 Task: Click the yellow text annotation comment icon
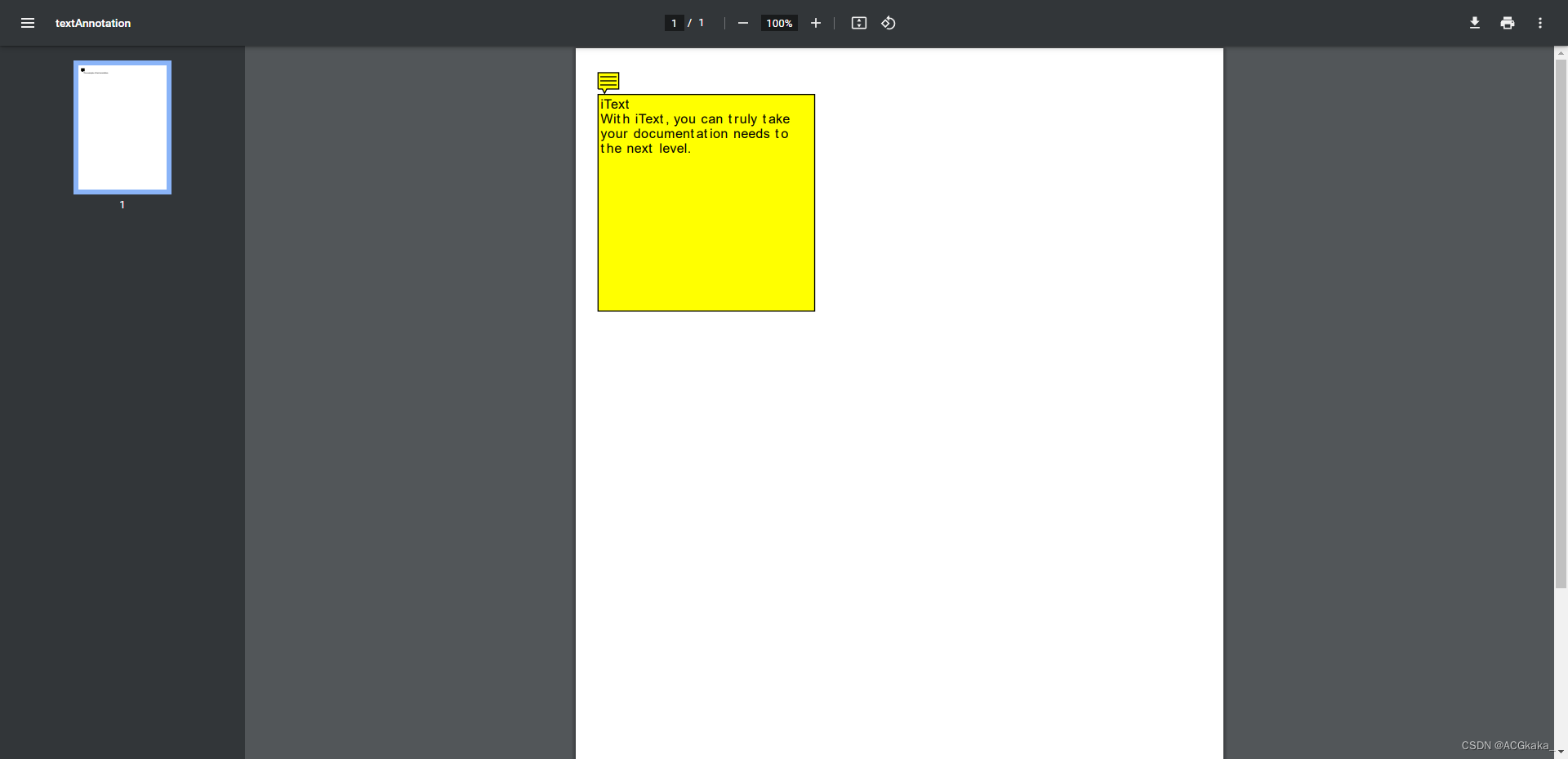coord(608,82)
